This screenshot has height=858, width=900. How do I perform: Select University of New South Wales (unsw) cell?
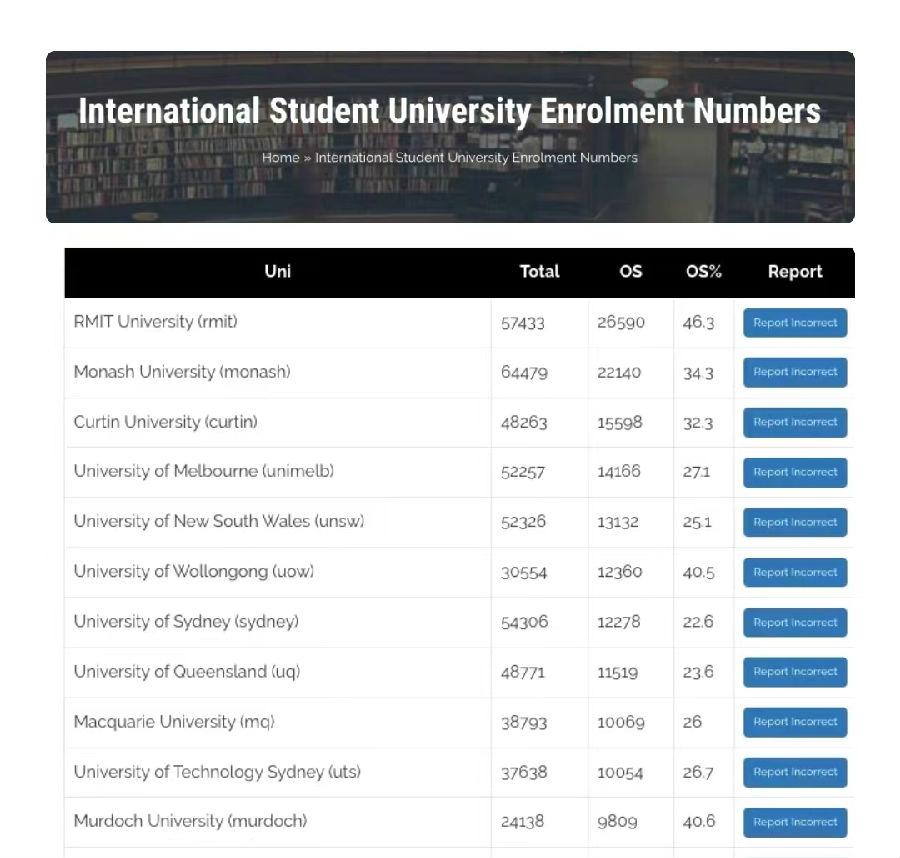278,522
